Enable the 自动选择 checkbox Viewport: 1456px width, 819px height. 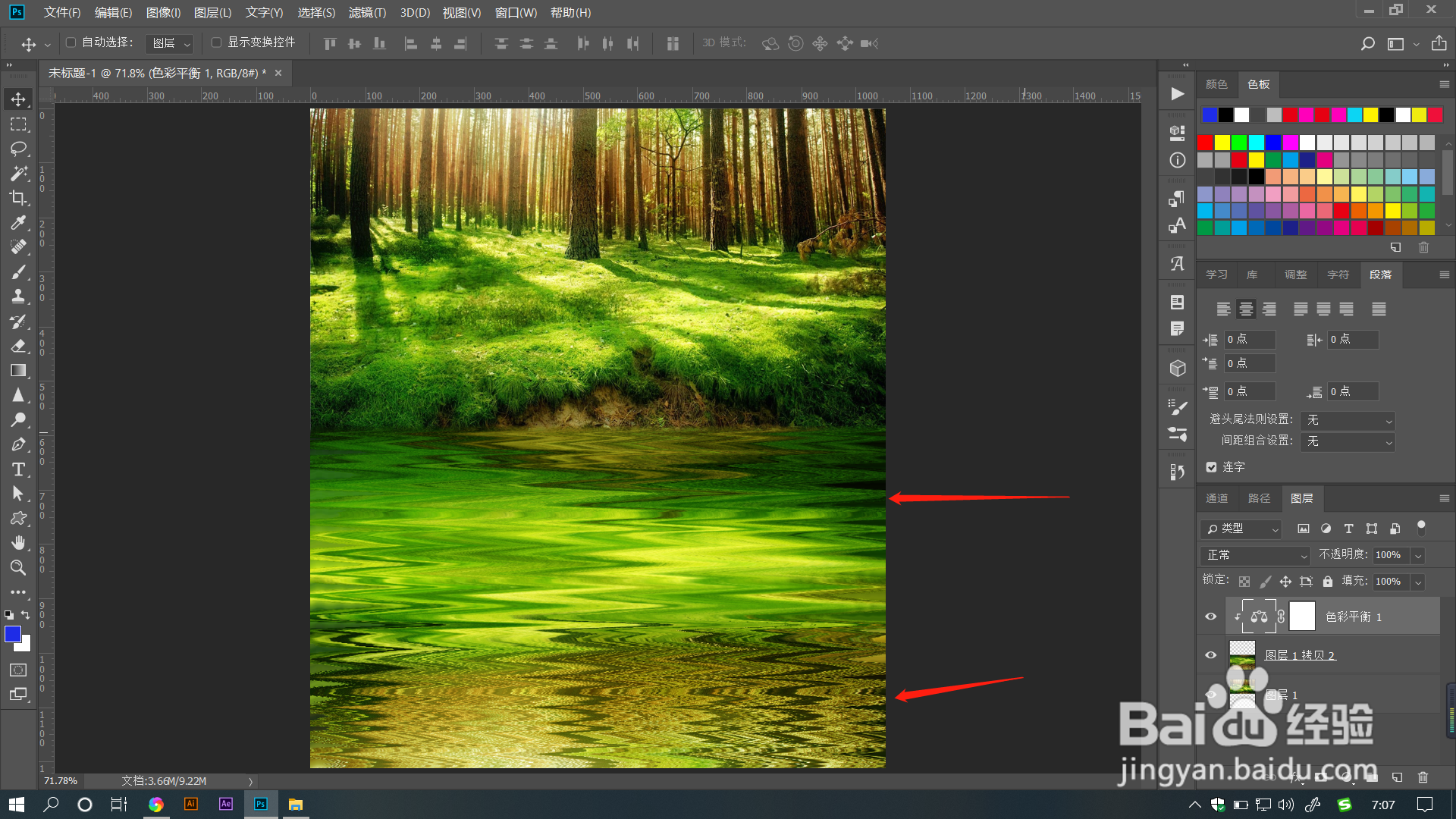[x=71, y=42]
